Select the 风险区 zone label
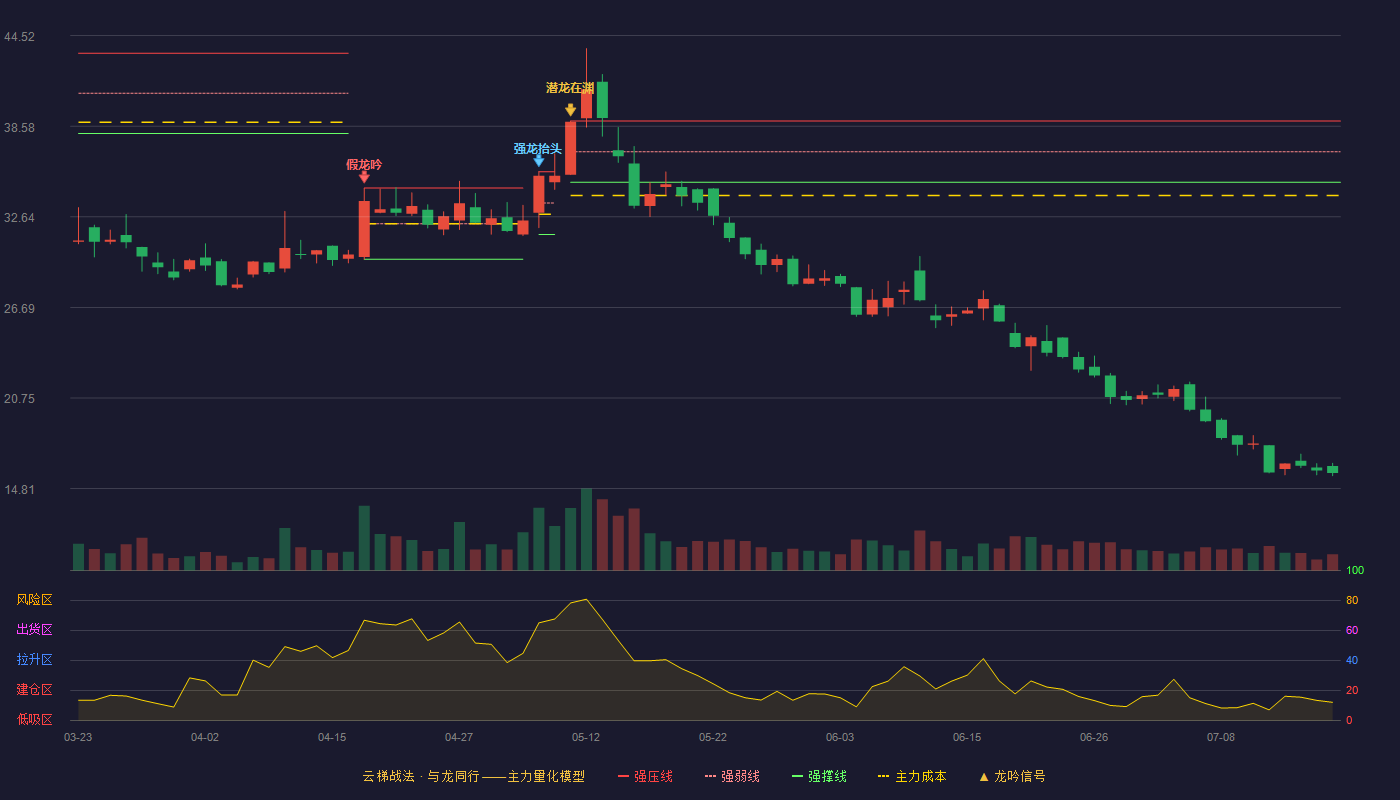1400x800 pixels. [34, 600]
